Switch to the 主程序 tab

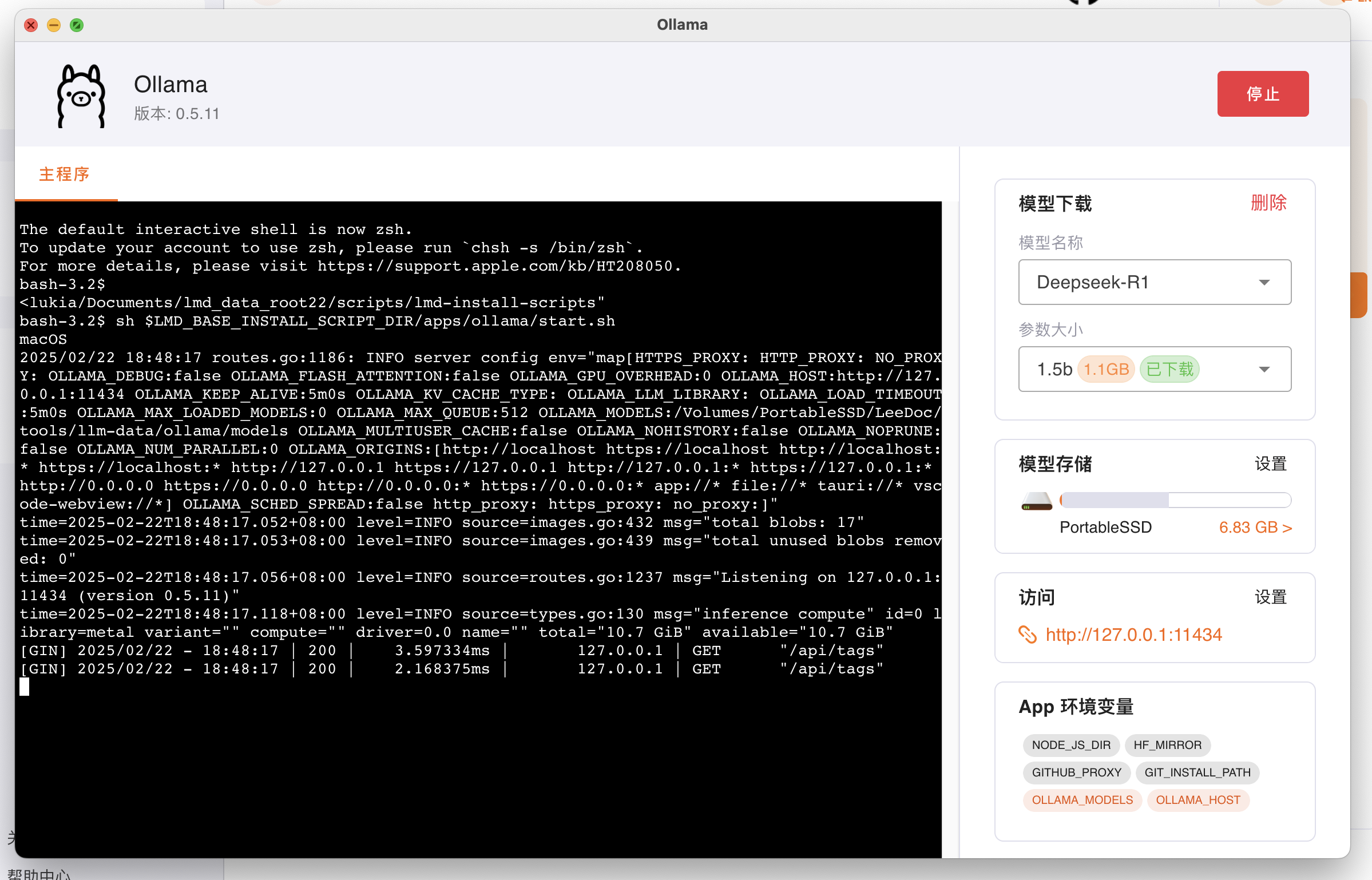pyautogui.click(x=65, y=175)
